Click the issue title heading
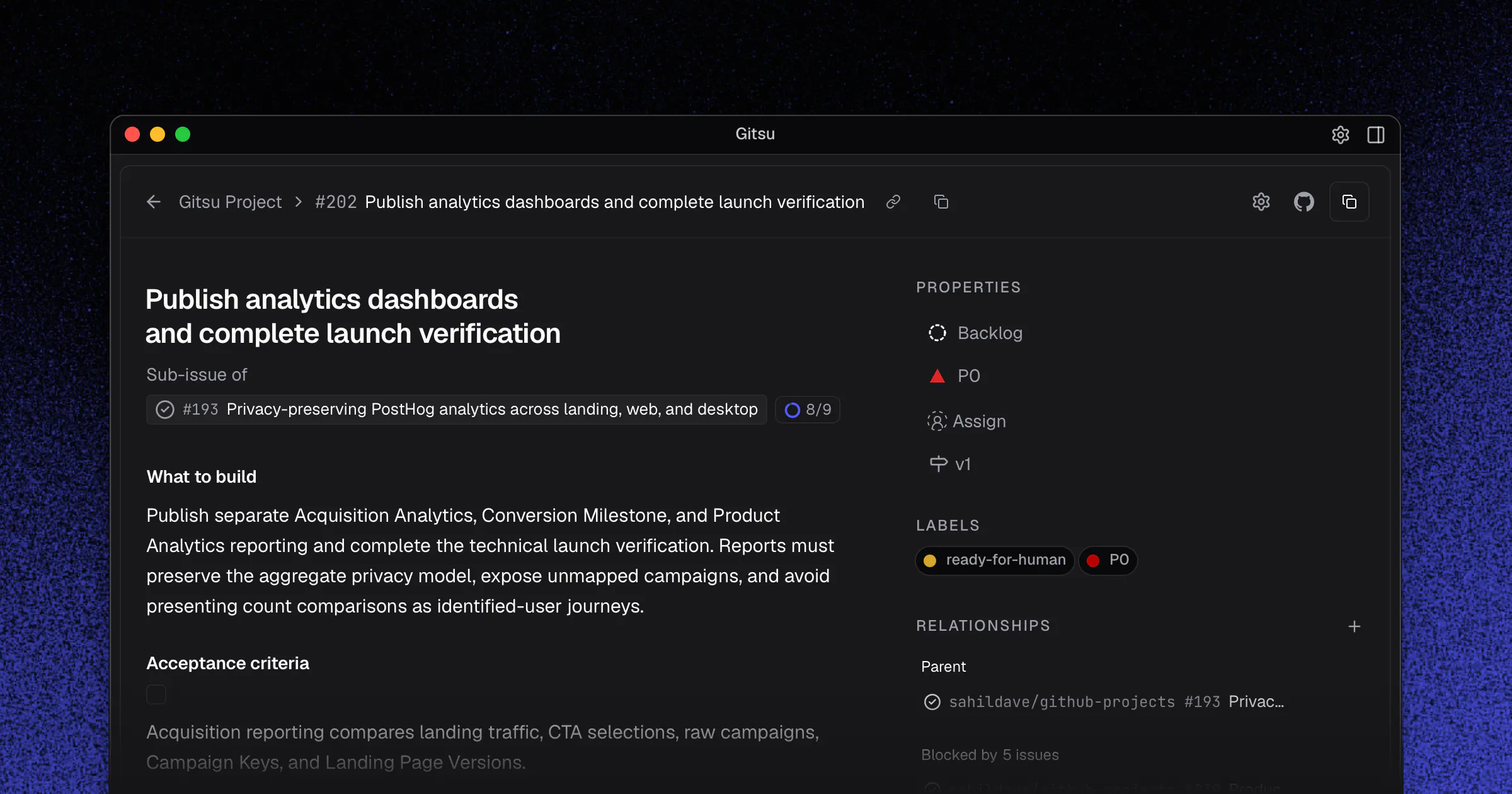This screenshot has height=794, width=1512. [x=353, y=316]
